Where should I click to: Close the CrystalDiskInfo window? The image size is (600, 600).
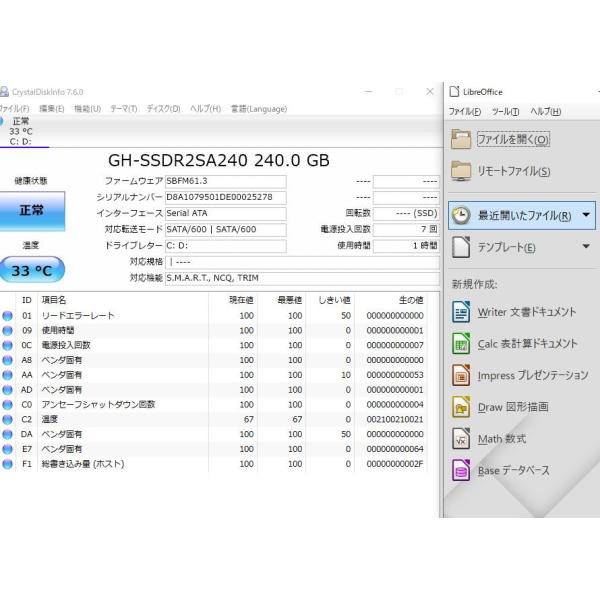pyautogui.click(x=430, y=91)
